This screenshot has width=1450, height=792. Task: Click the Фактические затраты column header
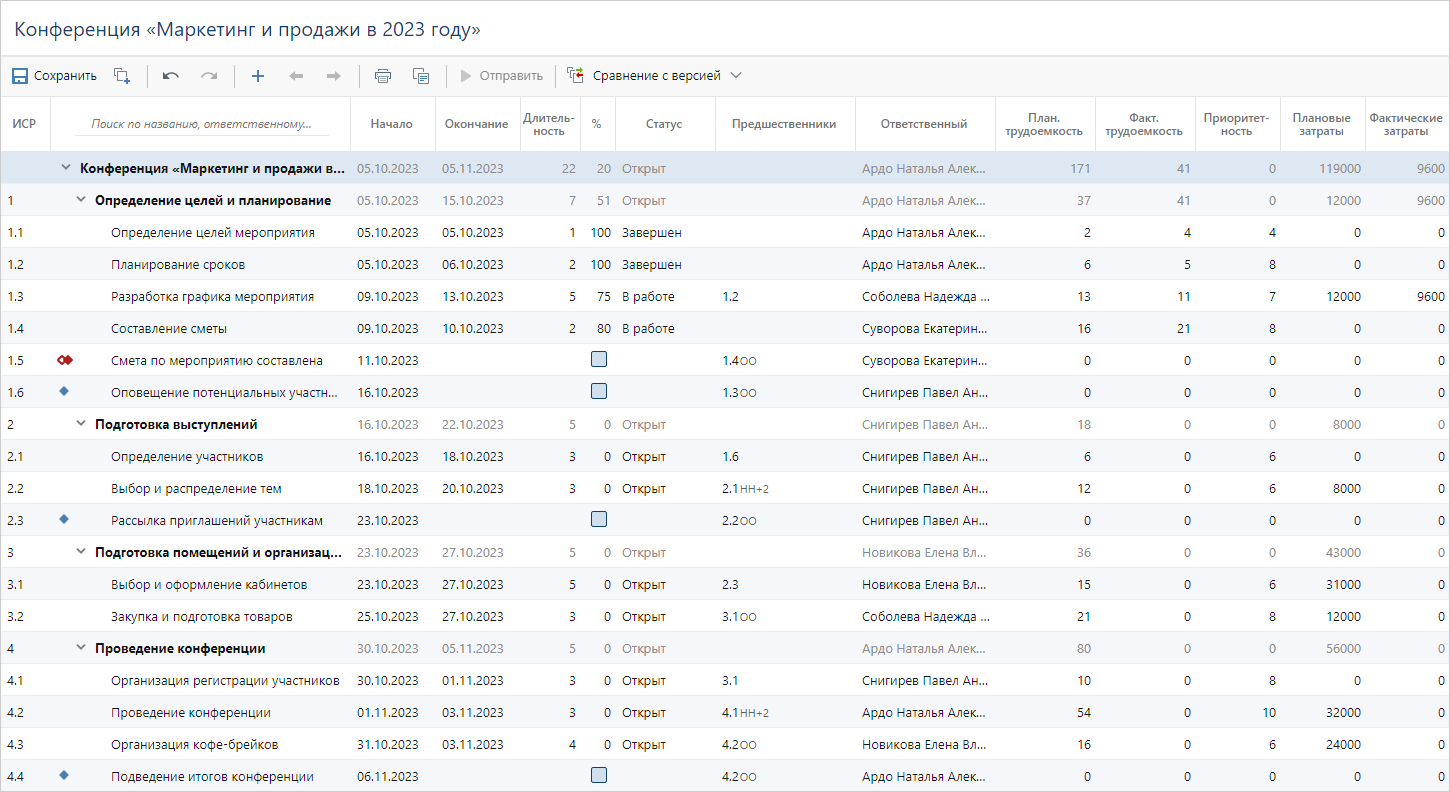[x=1406, y=124]
